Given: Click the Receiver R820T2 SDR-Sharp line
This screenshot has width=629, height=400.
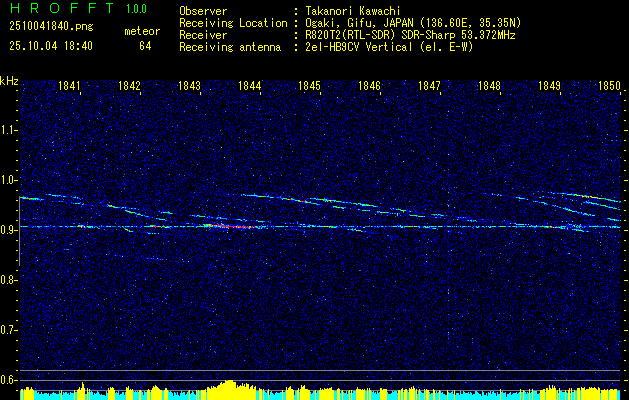Looking at the screenshot, I should (x=410, y=35).
